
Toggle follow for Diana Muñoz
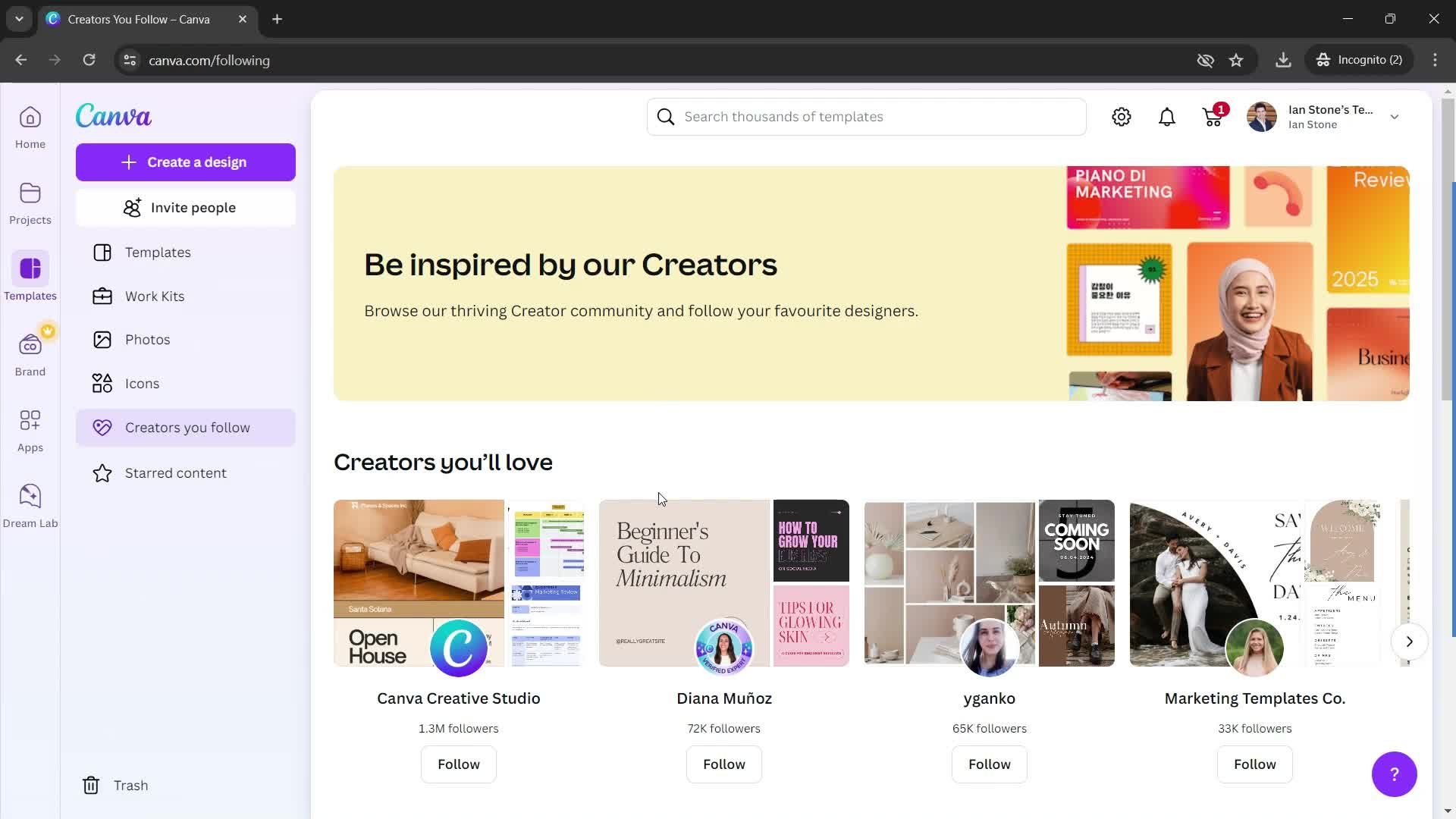click(x=724, y=764)
